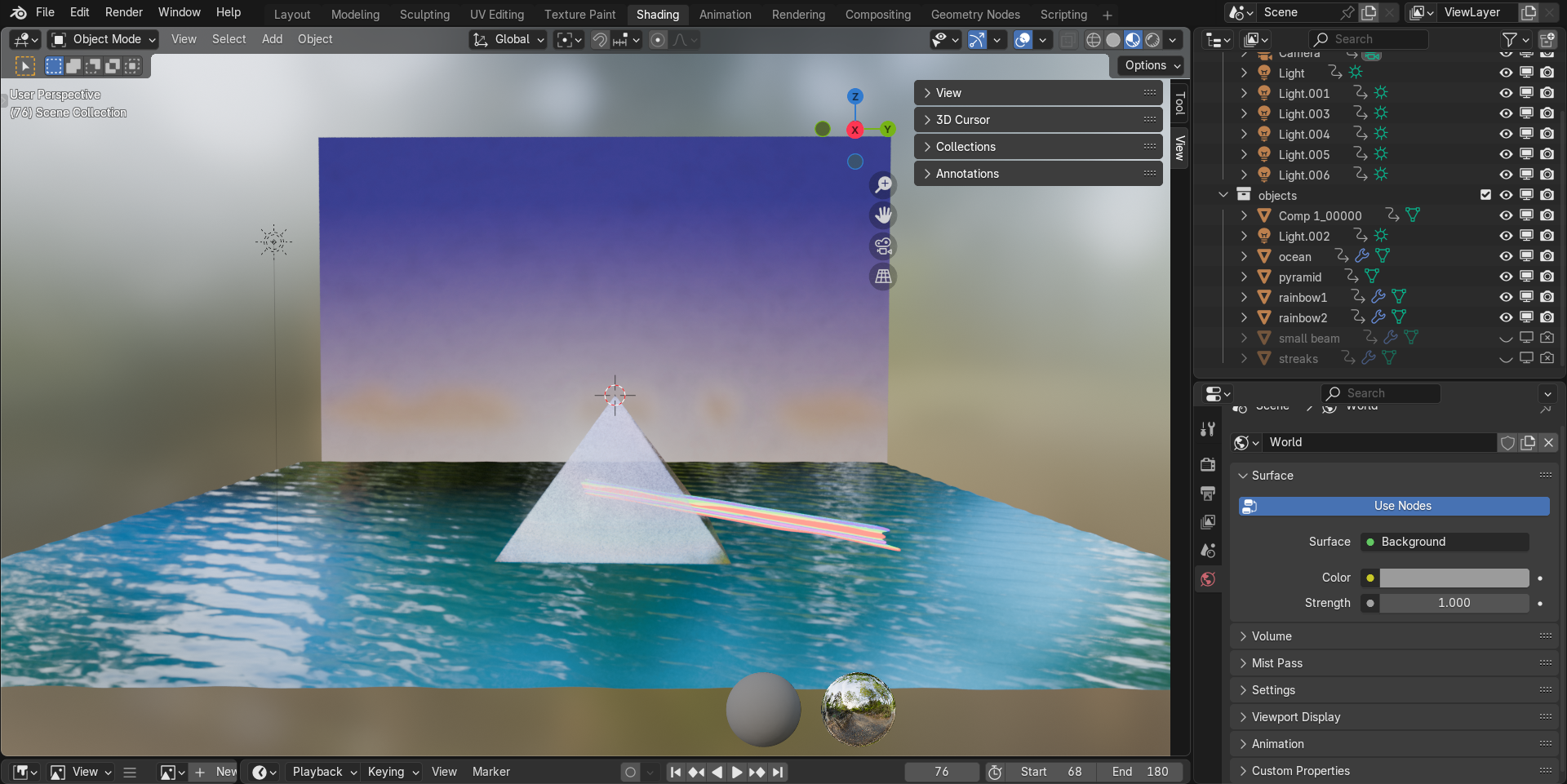Open the Options popover in viewport
The width and height of the screenshot is (1567, 784).
click(x=1152, y=65)
